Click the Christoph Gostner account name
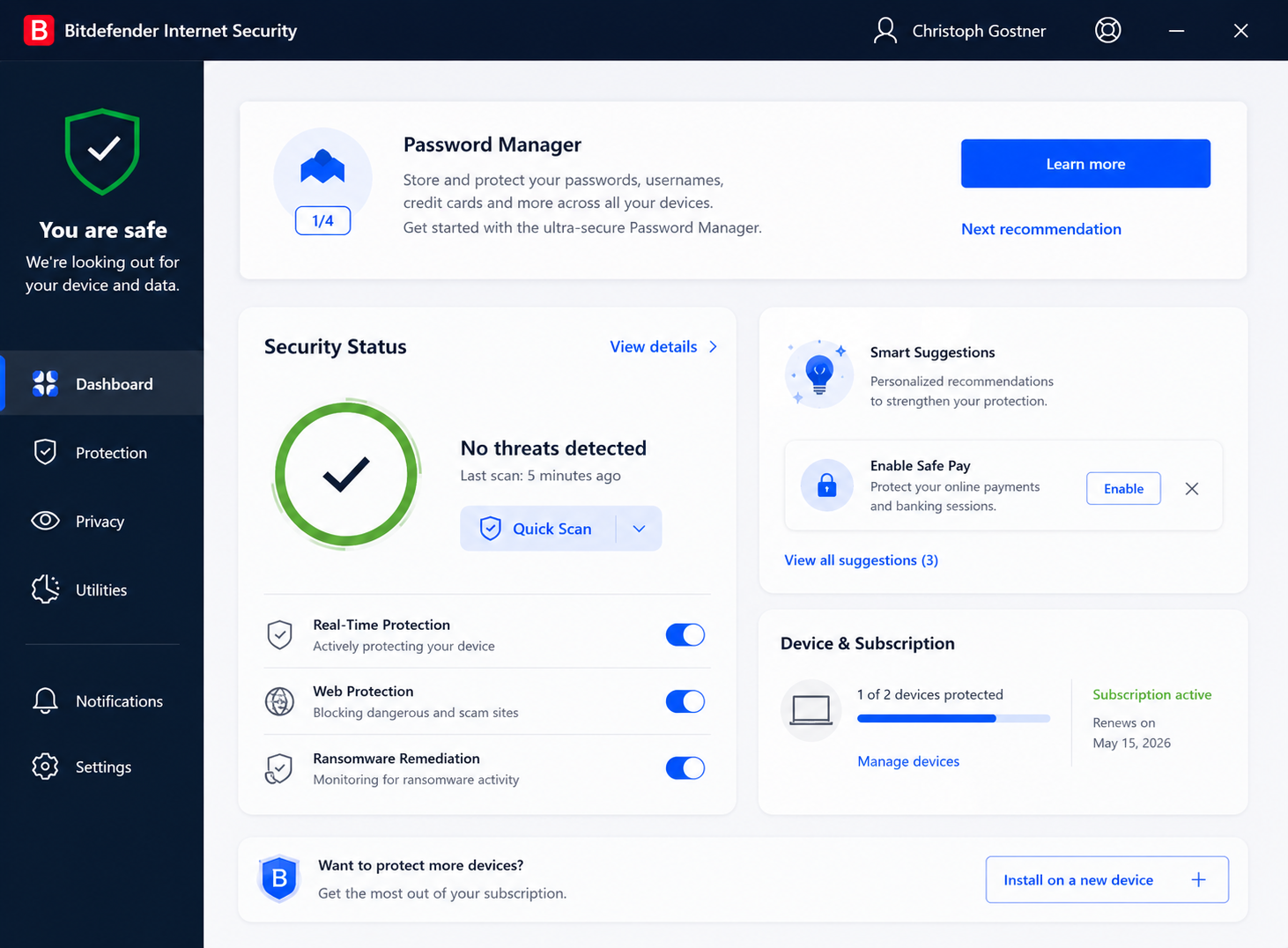Image resolution: width=1288 pixels, height=948 pixels. pyautogui.click(x=979, y=31)
